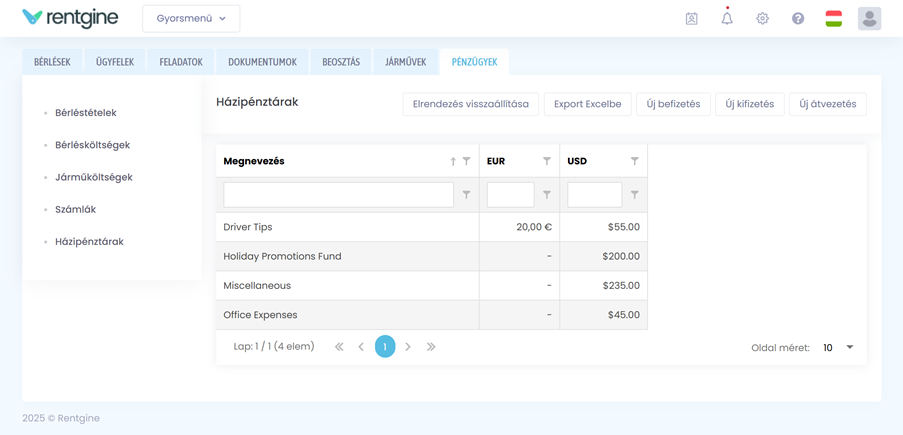Viewport: 903px width, 435px height.
Task: Click the Megnevezés filter text field
Action: (338, 195)
